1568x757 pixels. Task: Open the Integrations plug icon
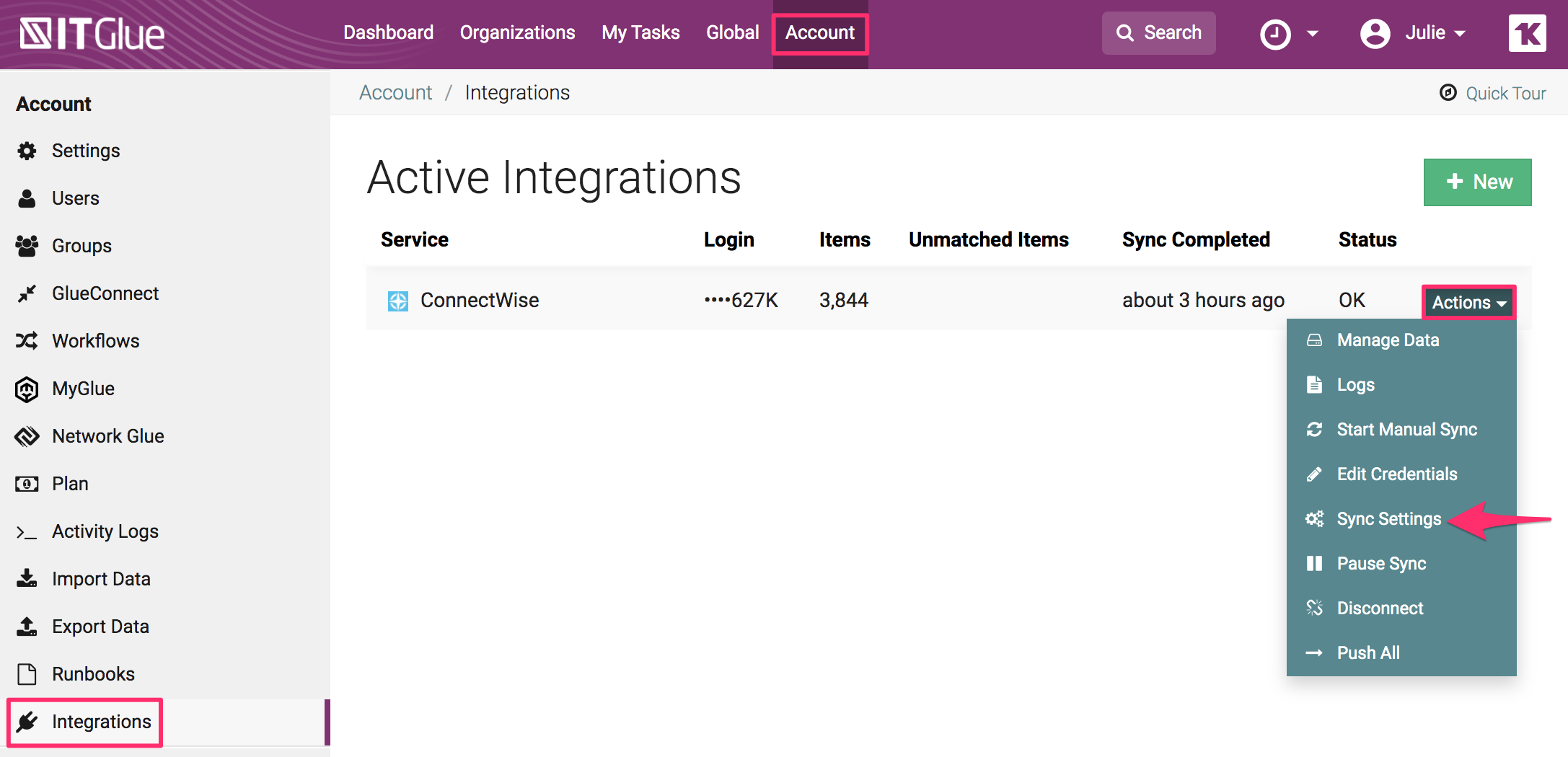(x=27, y=722)
